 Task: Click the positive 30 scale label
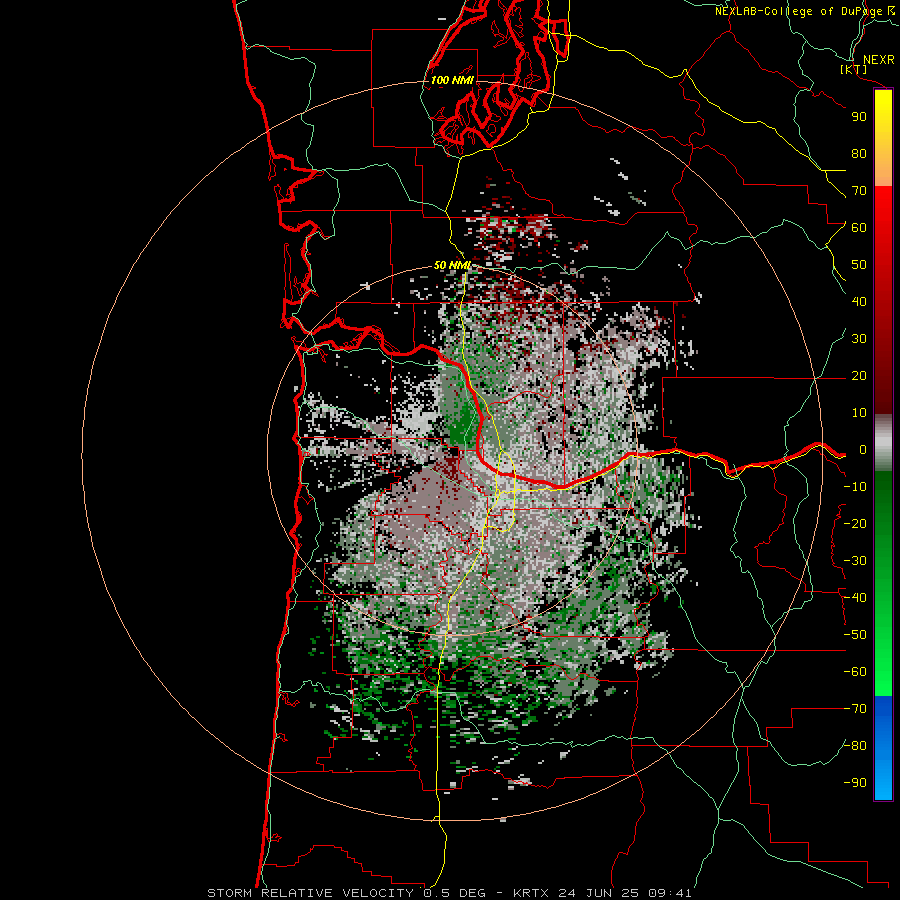[859, 339]
